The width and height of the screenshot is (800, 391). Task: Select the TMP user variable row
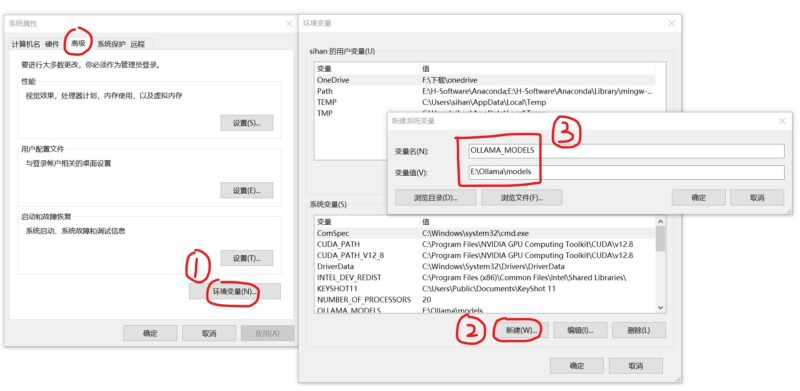[351, 113]
